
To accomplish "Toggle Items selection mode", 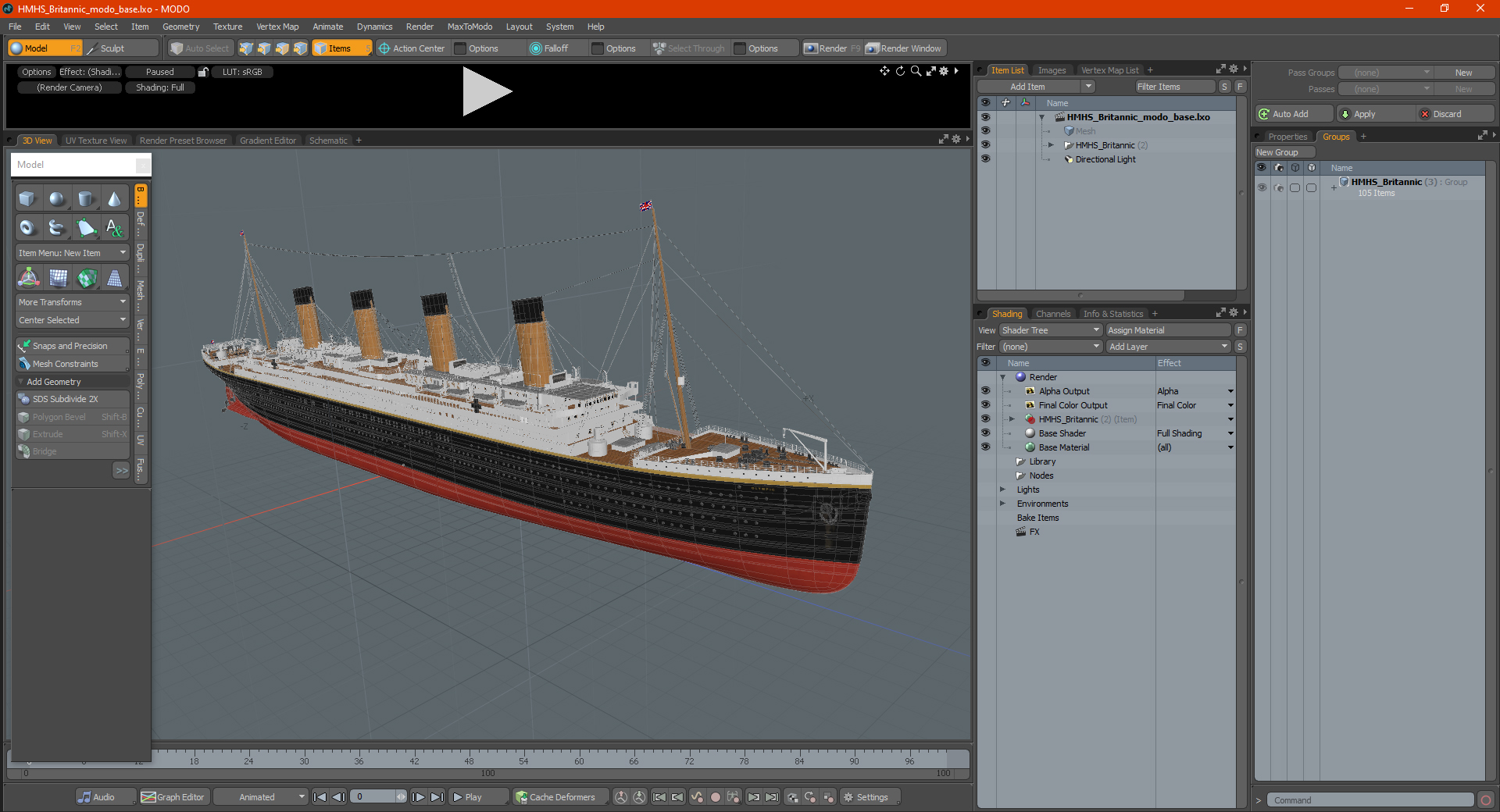I will tap(341, 48).
